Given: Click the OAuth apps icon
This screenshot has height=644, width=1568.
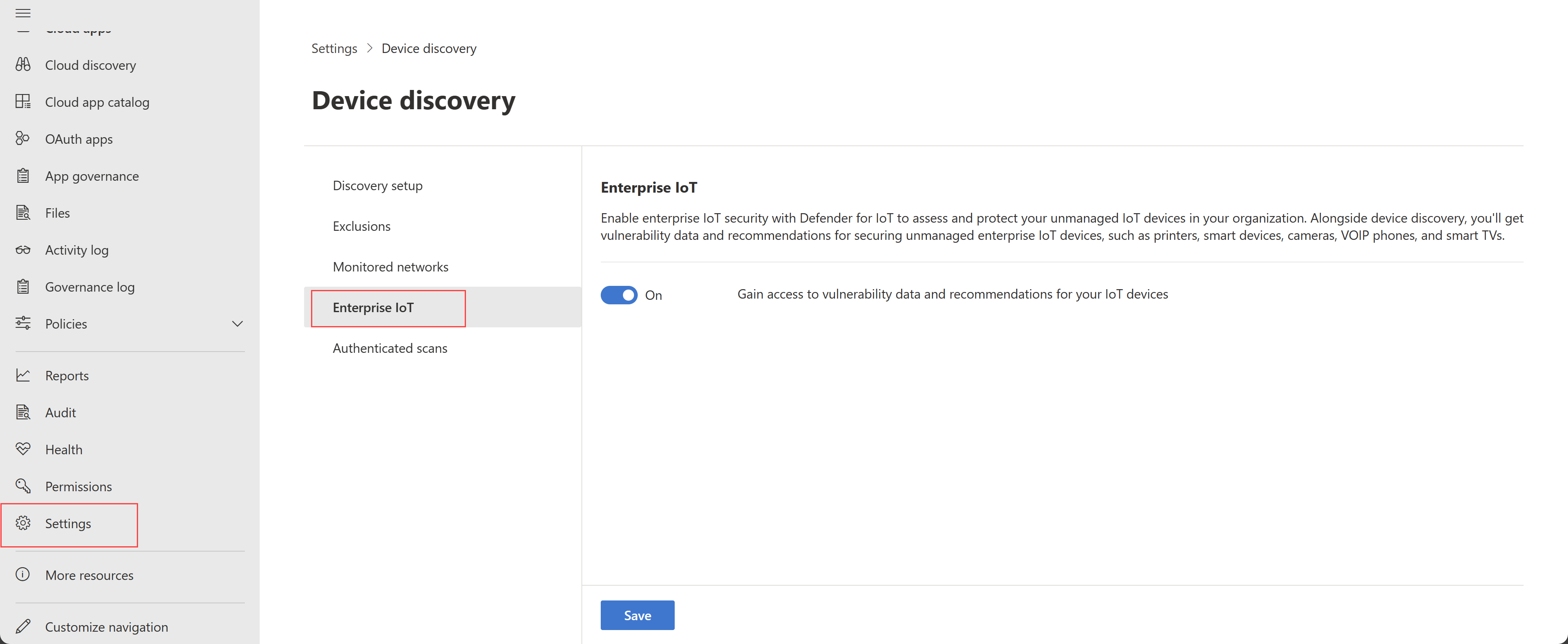Looking at the screenshot, I should tap(25, 138).
